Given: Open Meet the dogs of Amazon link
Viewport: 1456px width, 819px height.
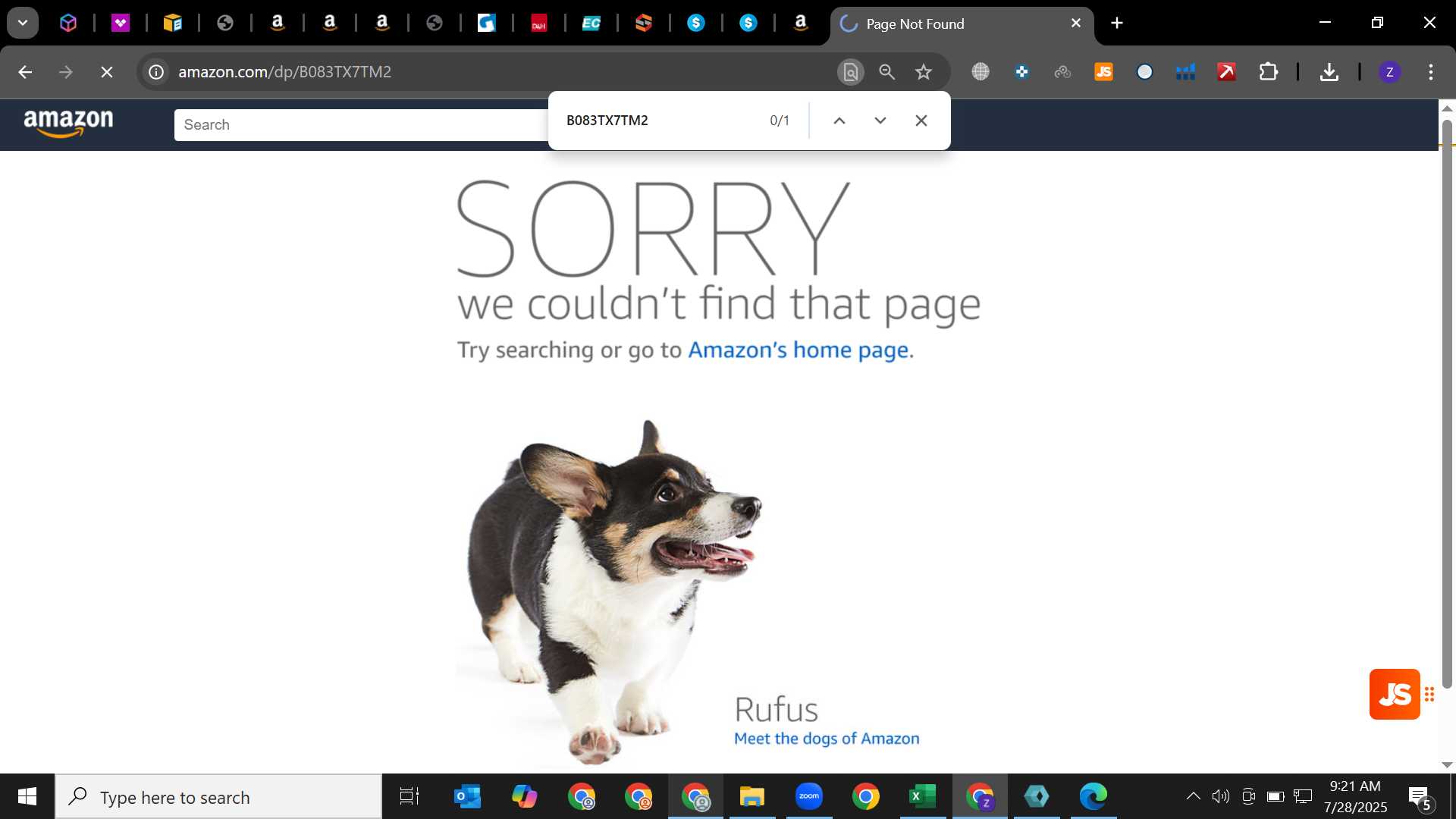Looking at the screenshot, I should click(827, 739).
